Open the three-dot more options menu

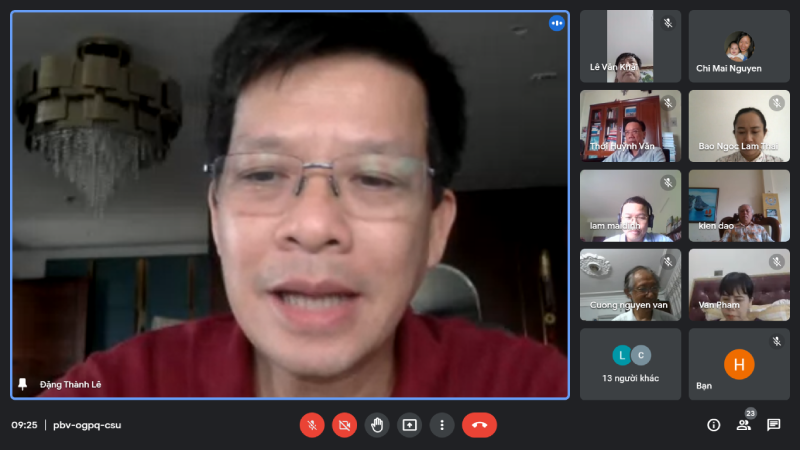(x=442, y=425)
